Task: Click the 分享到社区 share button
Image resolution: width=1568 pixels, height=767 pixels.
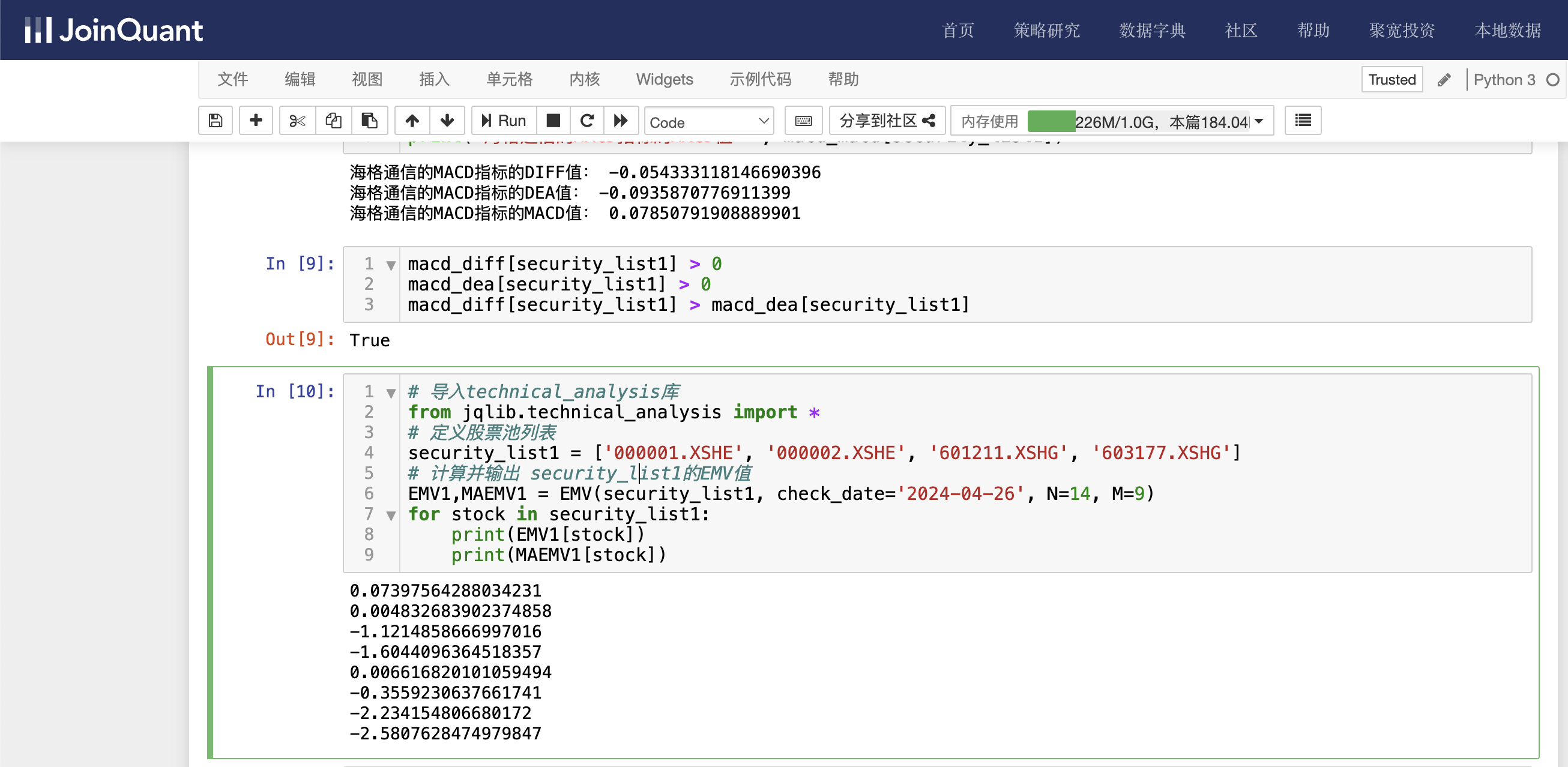Action: tap(886, 121)
